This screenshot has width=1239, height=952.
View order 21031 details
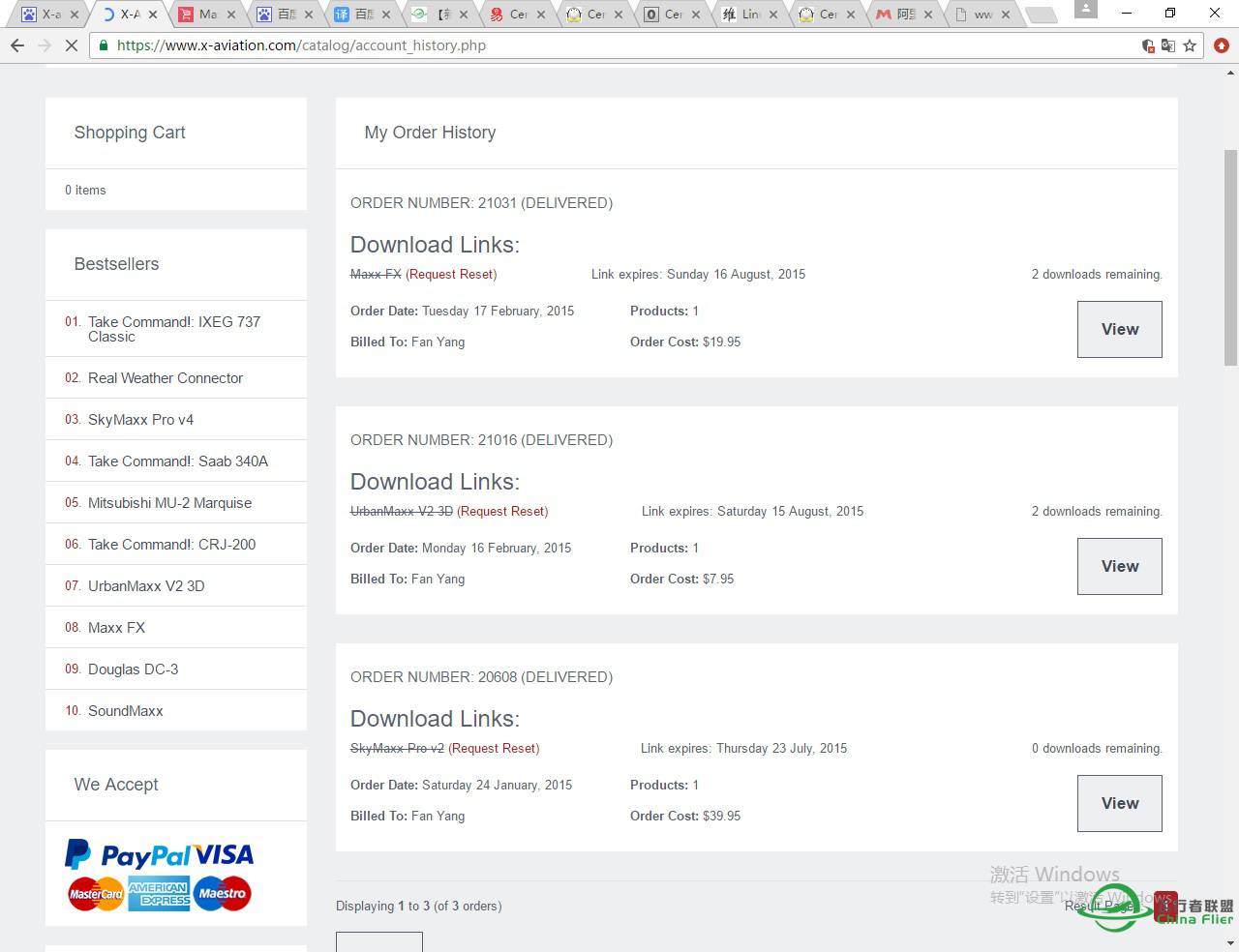tap(1120, 329)
